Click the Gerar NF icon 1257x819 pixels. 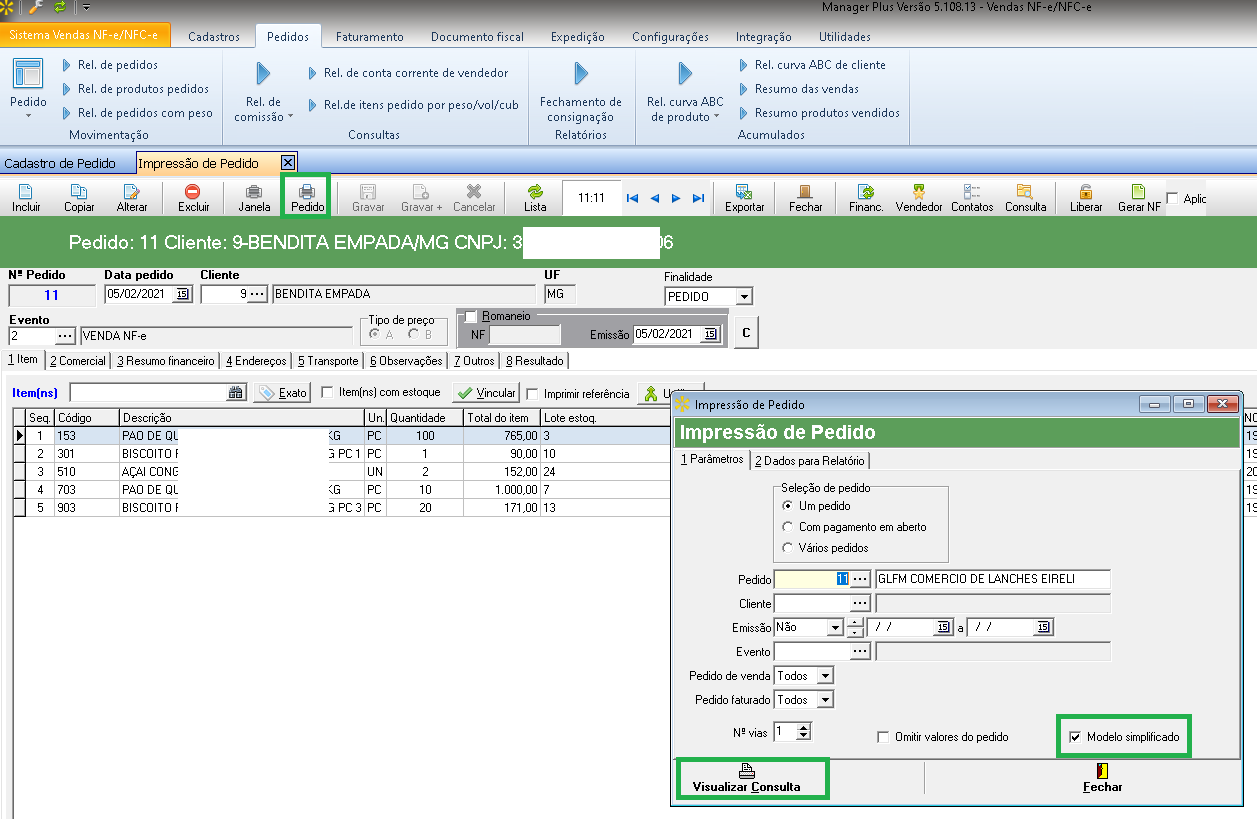[1139, 197]
